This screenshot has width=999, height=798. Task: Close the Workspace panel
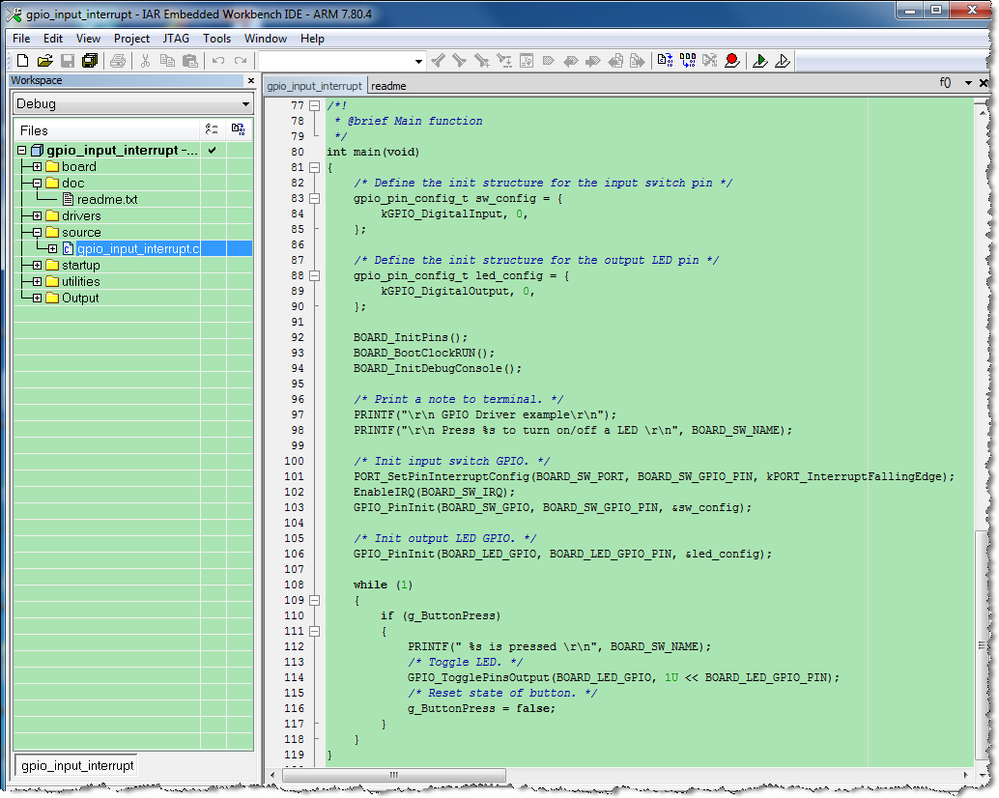(251, 80)
